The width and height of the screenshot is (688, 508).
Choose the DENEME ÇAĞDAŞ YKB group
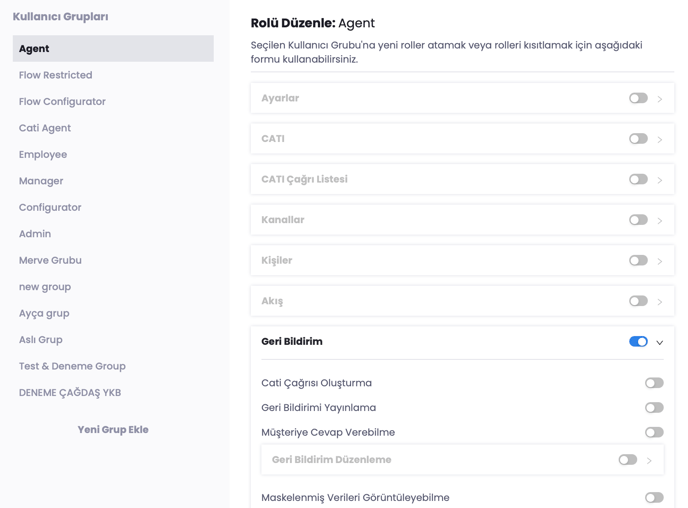click(x=70, y=393)
